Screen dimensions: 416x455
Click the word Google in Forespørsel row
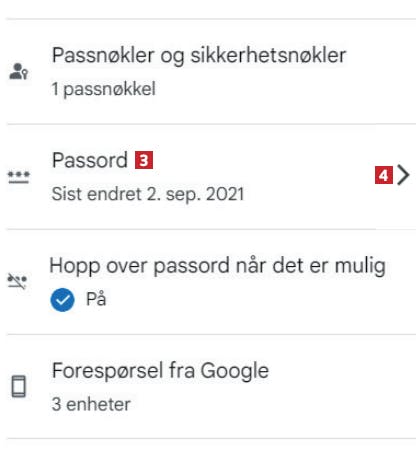[235, 372]
